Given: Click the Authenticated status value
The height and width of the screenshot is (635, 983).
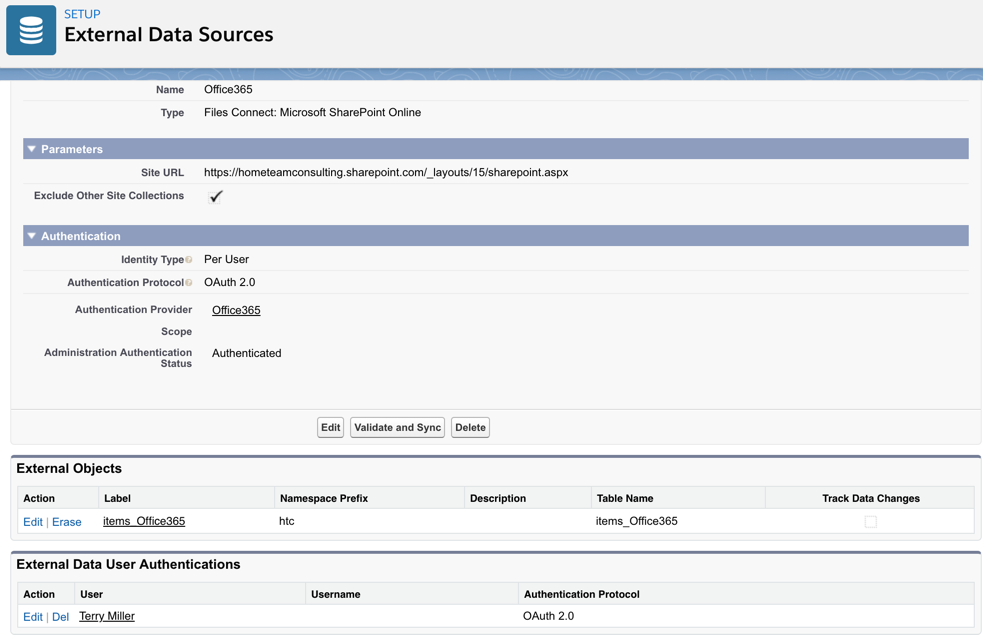Looking at the screenshot, I should (246, 353).
